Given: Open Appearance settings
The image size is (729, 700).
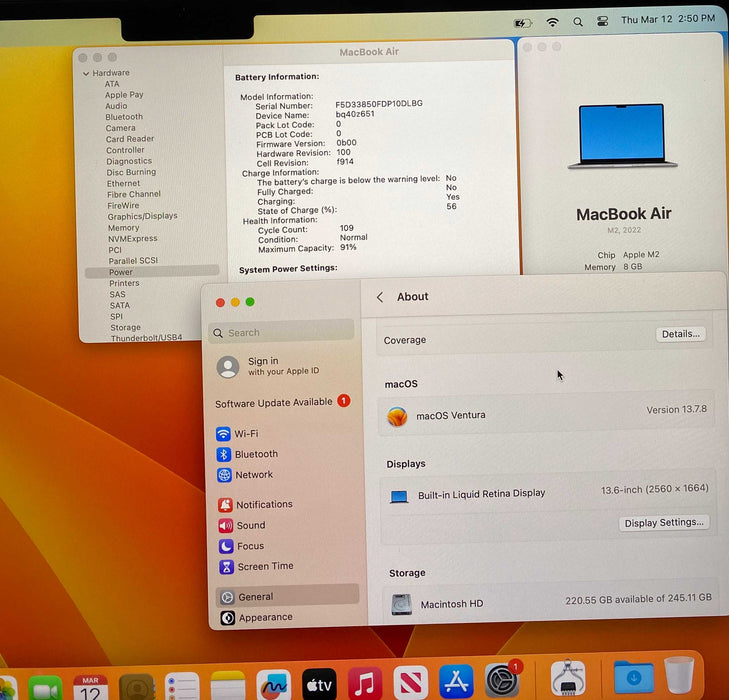Looking at the screenshot, I should point(257,617).
